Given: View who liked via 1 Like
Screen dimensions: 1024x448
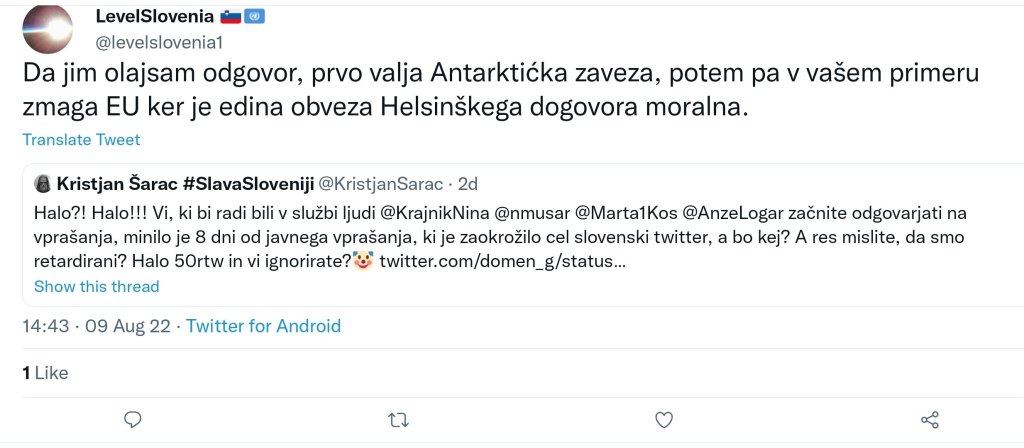Looking at the screenshot, I should coord(45,373).
